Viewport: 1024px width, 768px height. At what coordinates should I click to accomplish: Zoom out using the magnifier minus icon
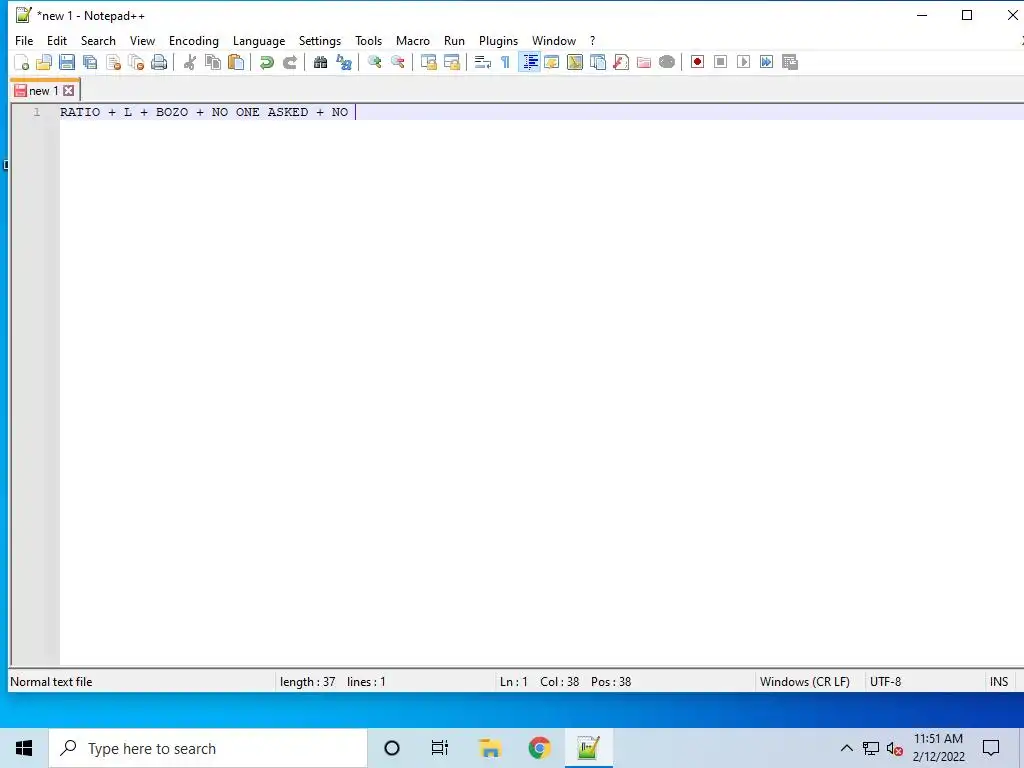[x=397, y=62]
